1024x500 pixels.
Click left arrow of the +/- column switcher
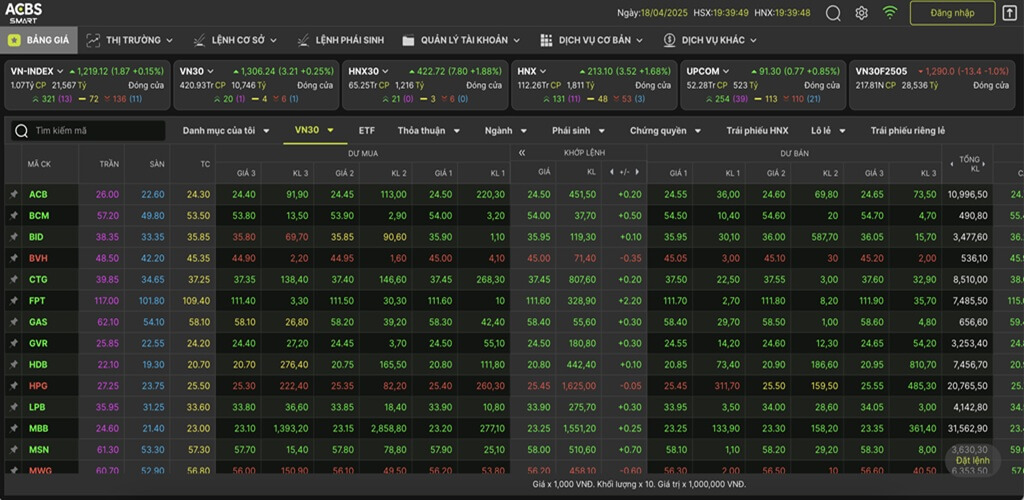tap(611, 172)
